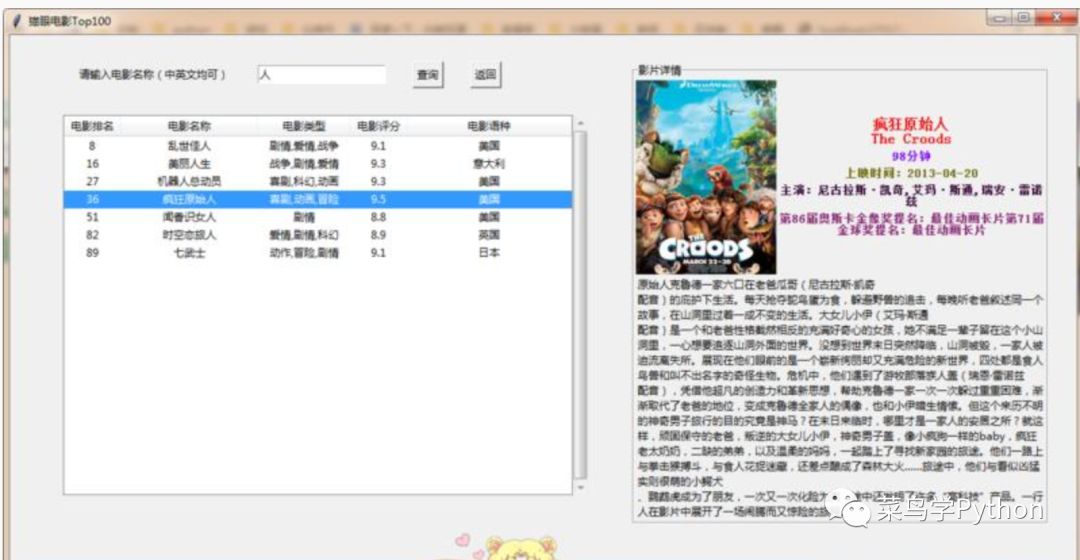The width and height of the screenshot is (1080, 560).
Task: Click the 电影评分 column header
Action: point(378,126)
